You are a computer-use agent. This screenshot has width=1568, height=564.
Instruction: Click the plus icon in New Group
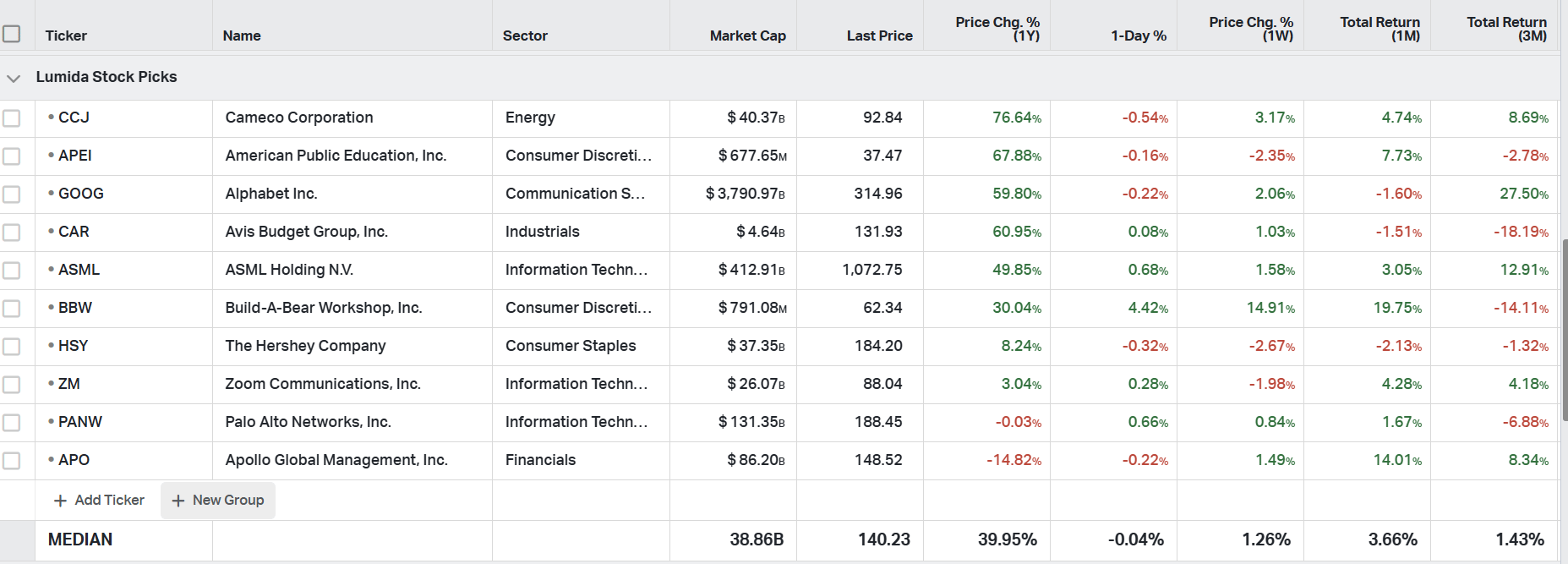tap(178, 501)
